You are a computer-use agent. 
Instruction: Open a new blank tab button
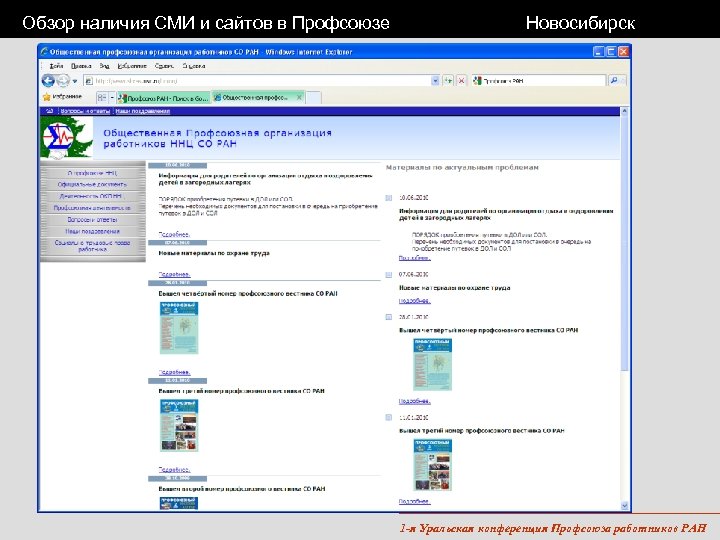click(x=314, y=97)
